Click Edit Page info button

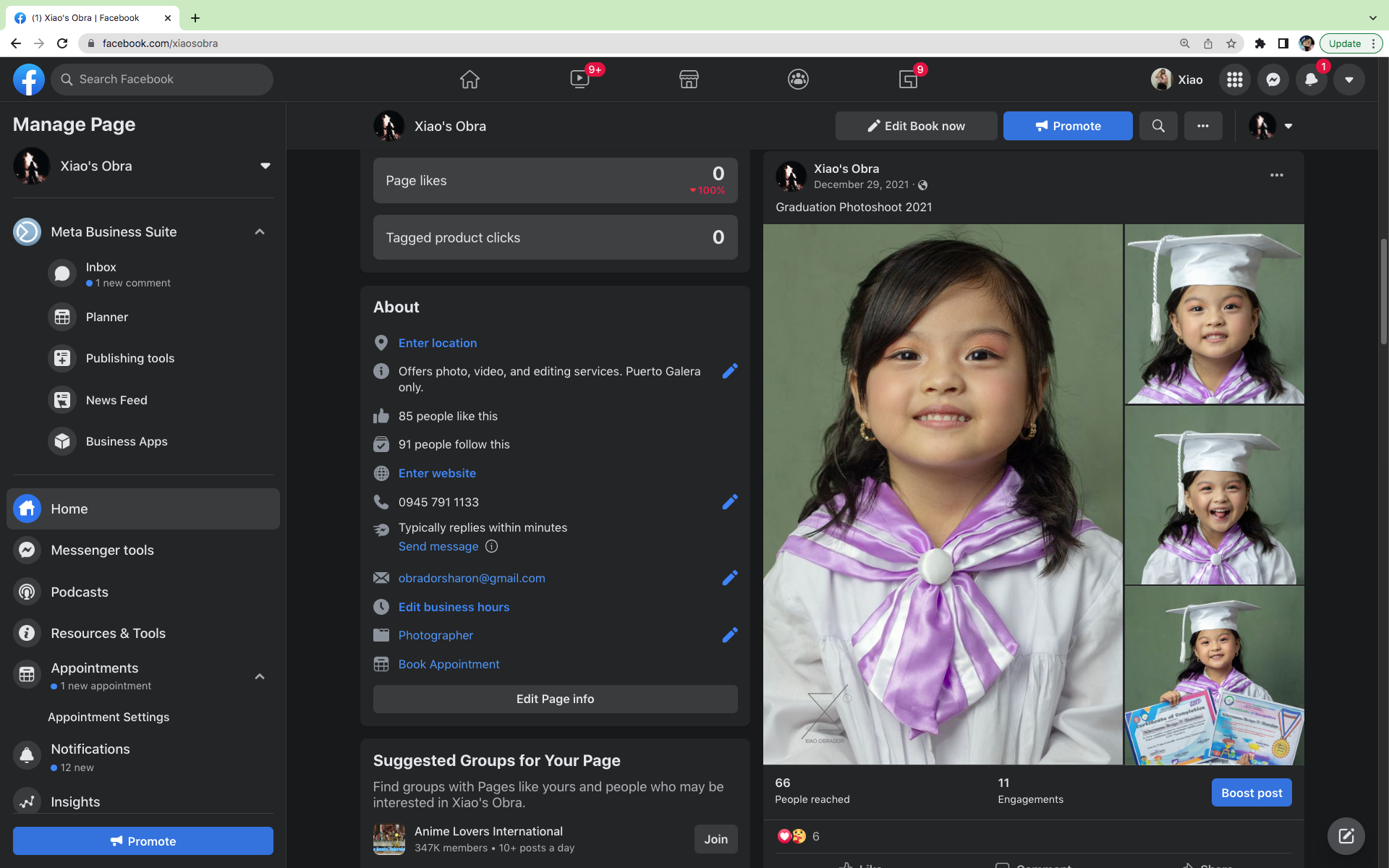click(555, 699)
